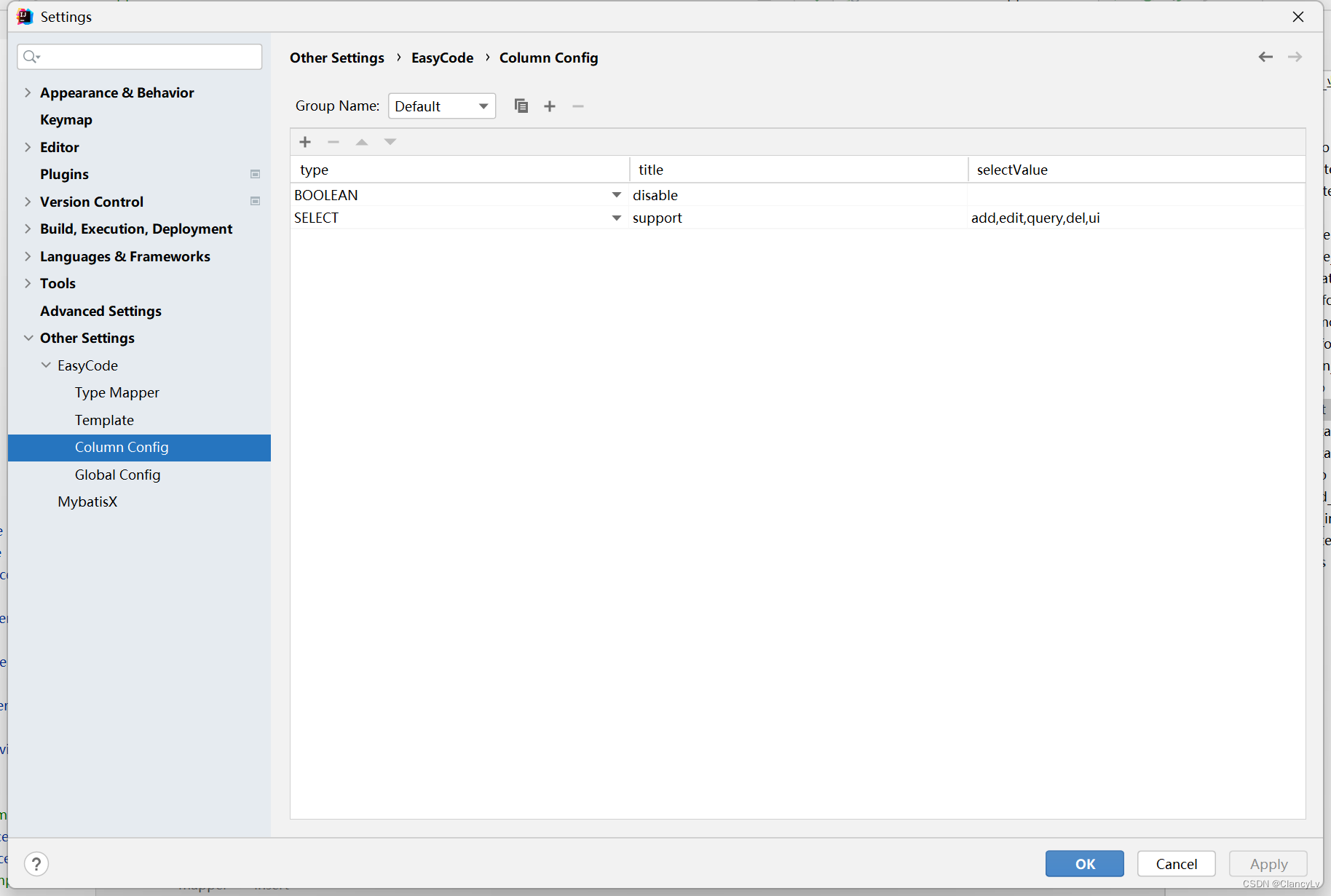Open the Group Name Default dropdown

point(442,106)
